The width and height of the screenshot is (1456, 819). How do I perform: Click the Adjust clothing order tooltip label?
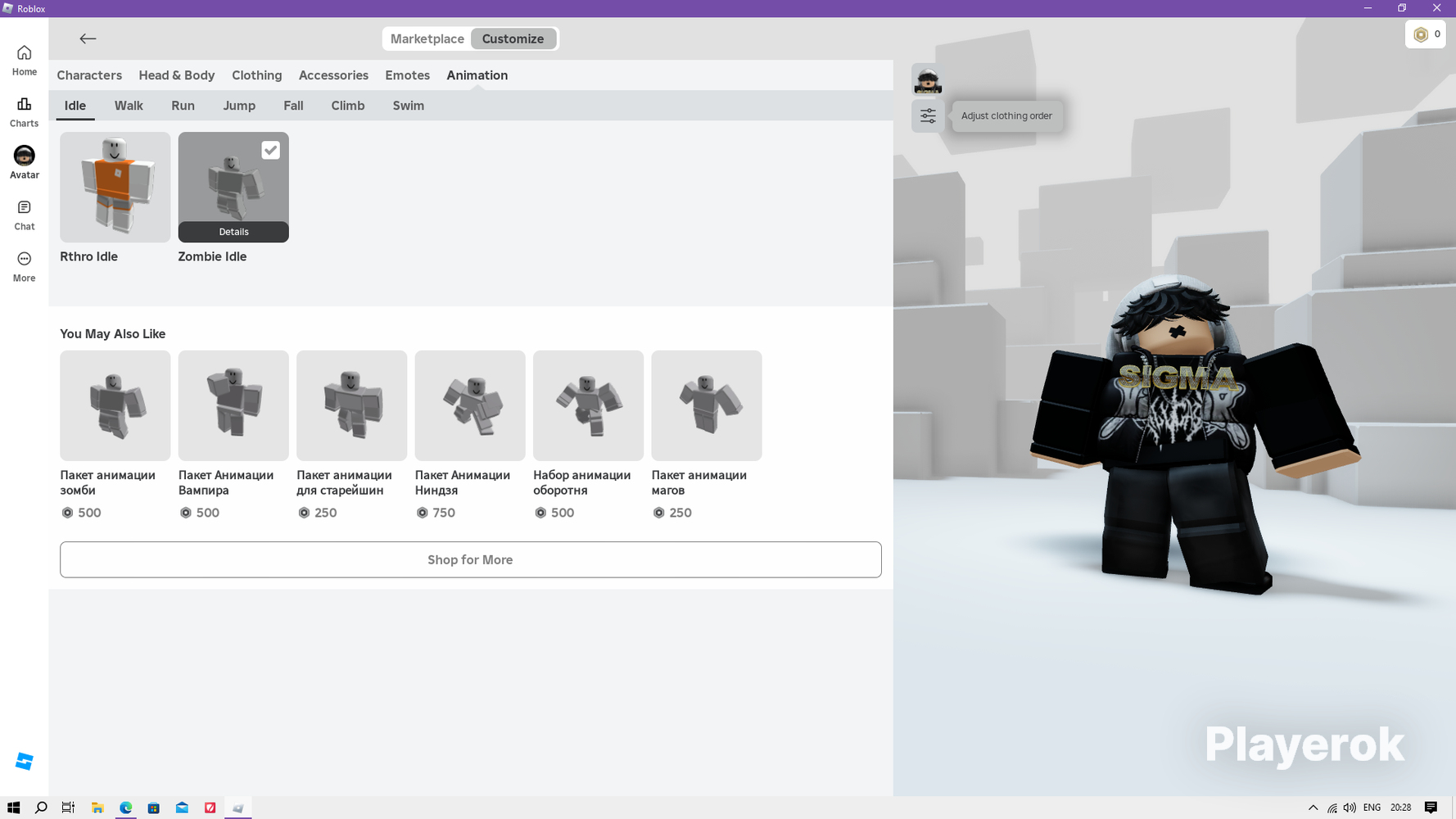(1006, 116)
